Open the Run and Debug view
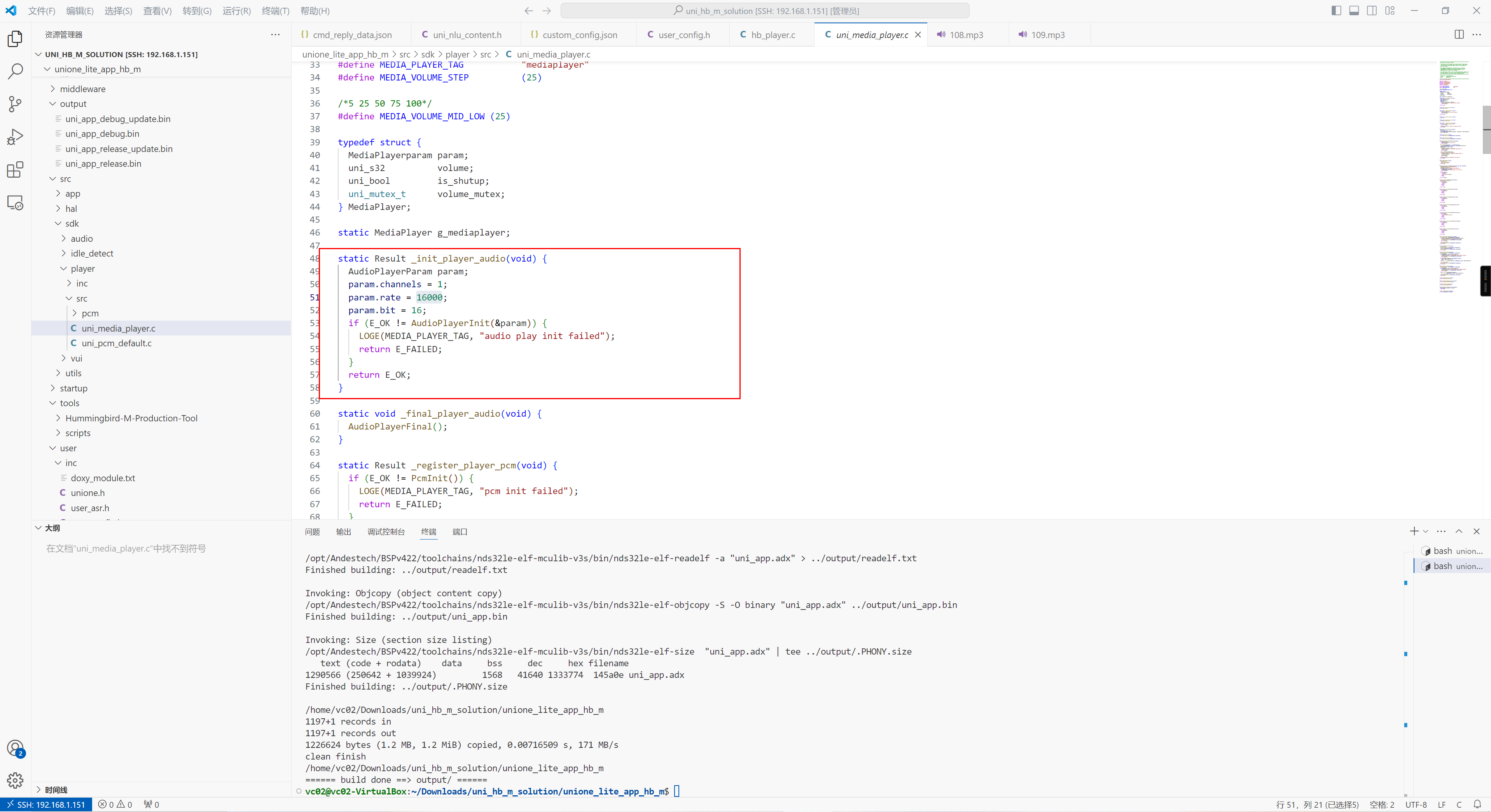The image size is (1491, 812). coord(15,137)
